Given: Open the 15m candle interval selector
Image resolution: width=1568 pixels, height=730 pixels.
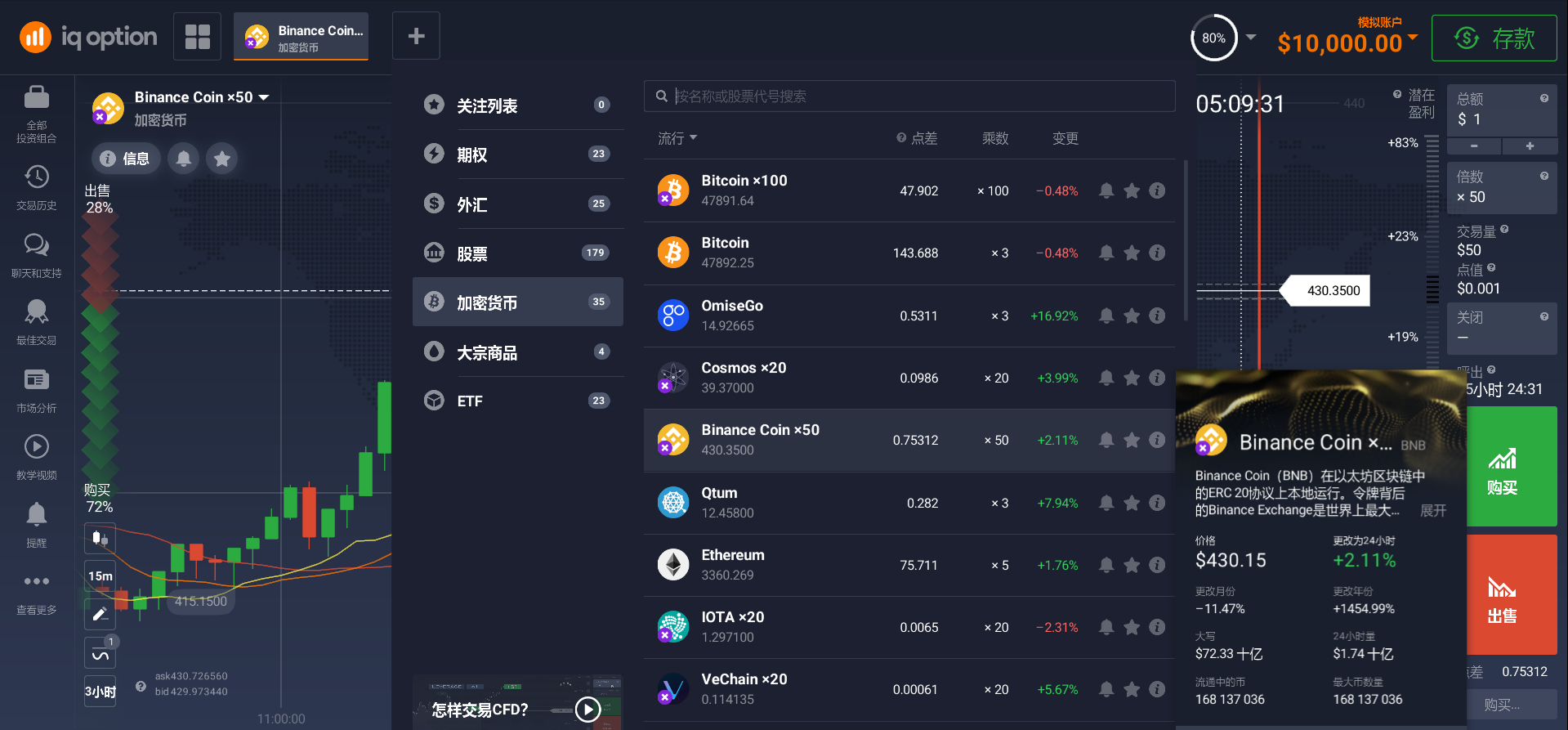Looking at the screenshot, I should 100,576.
